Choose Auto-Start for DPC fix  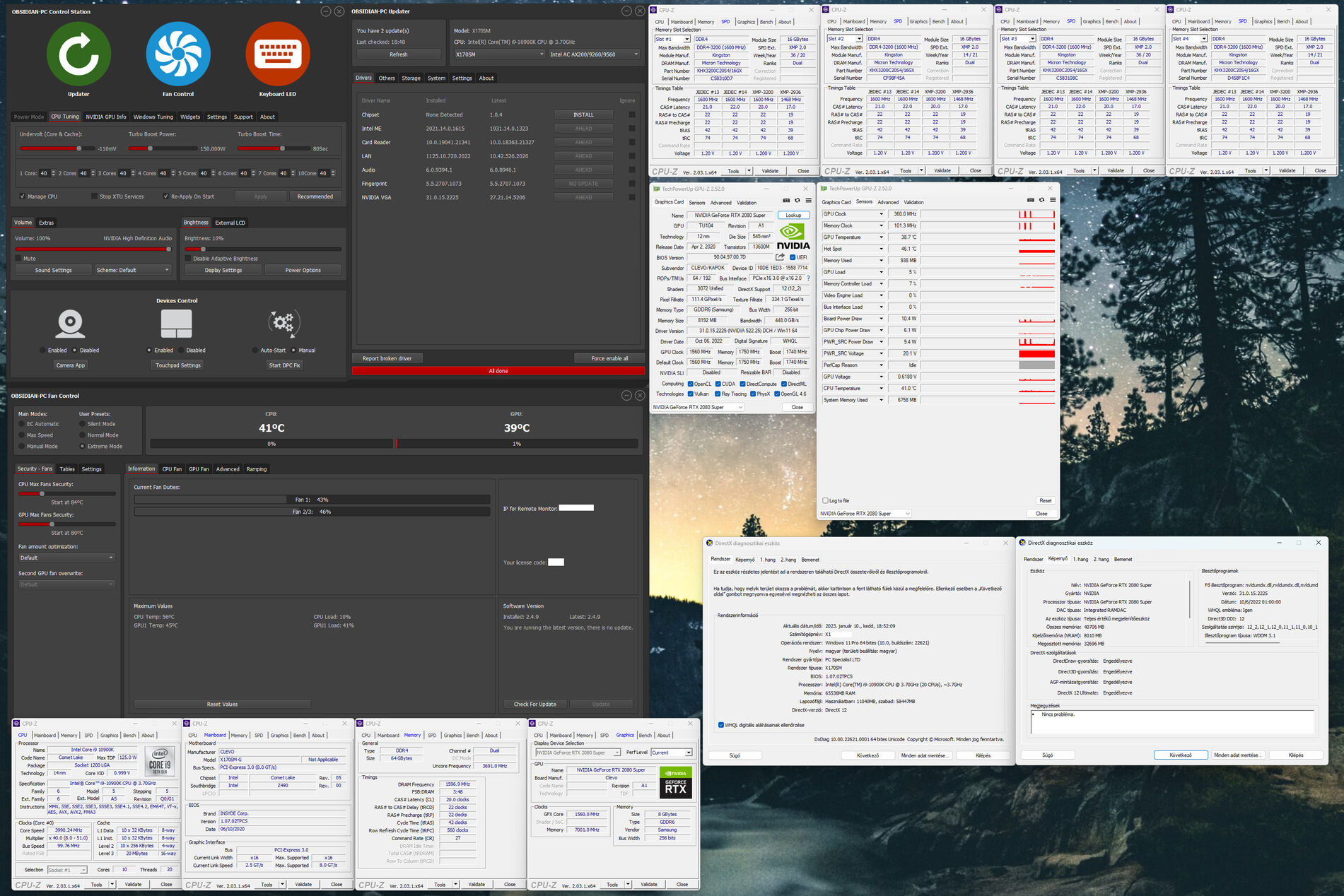tap(255, 350)
